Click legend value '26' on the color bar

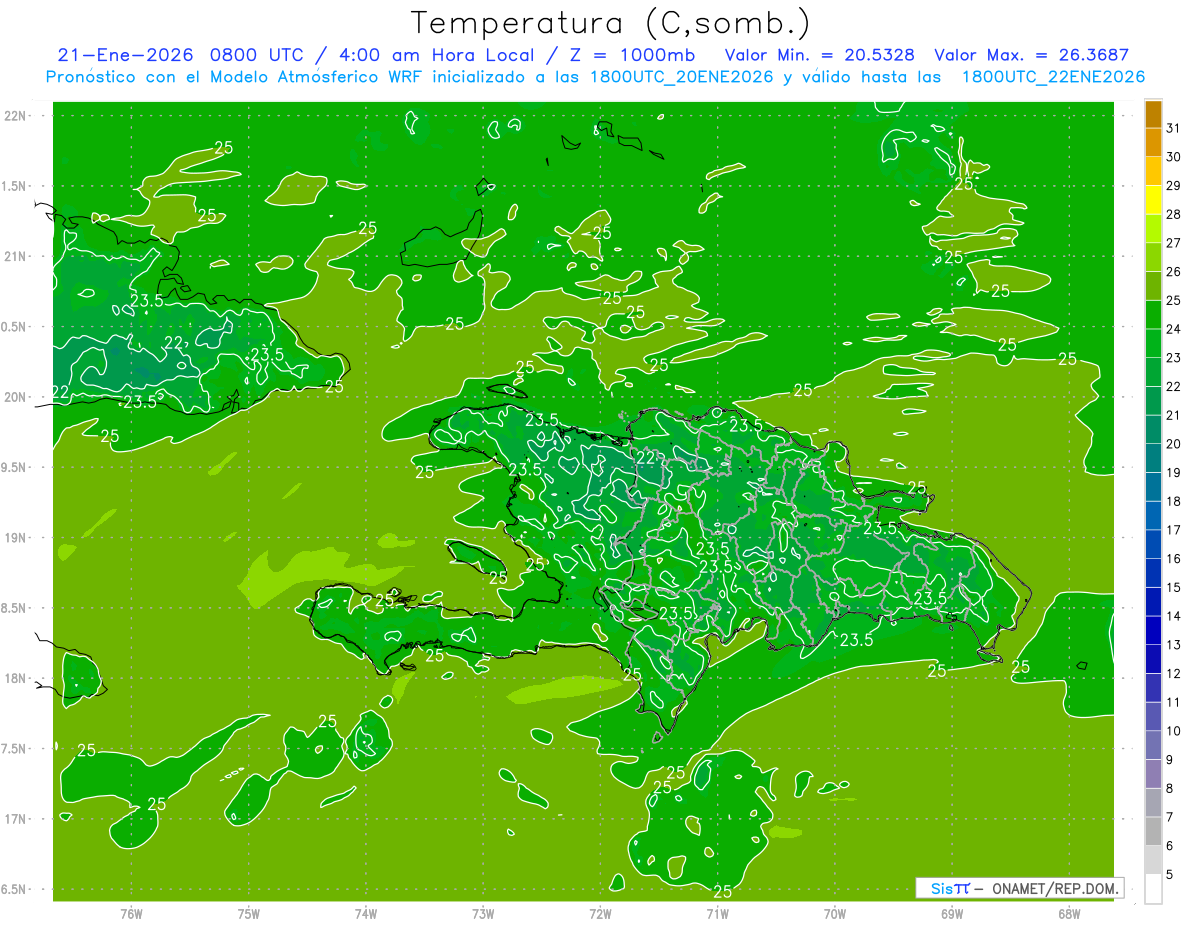tap(1174, 271)
